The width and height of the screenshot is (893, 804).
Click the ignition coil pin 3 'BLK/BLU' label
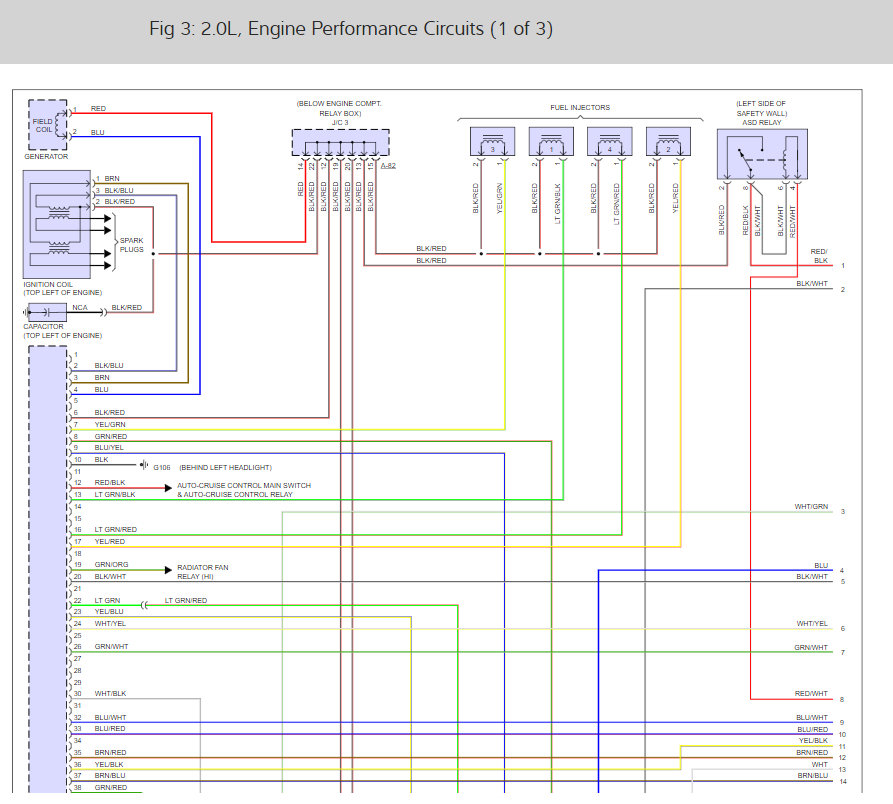(119, 190)
